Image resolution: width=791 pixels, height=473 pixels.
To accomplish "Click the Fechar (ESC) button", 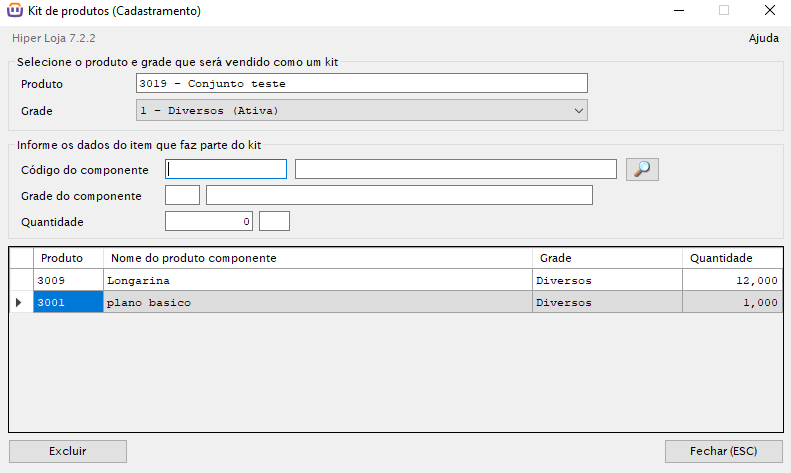I will coord(723,451).
